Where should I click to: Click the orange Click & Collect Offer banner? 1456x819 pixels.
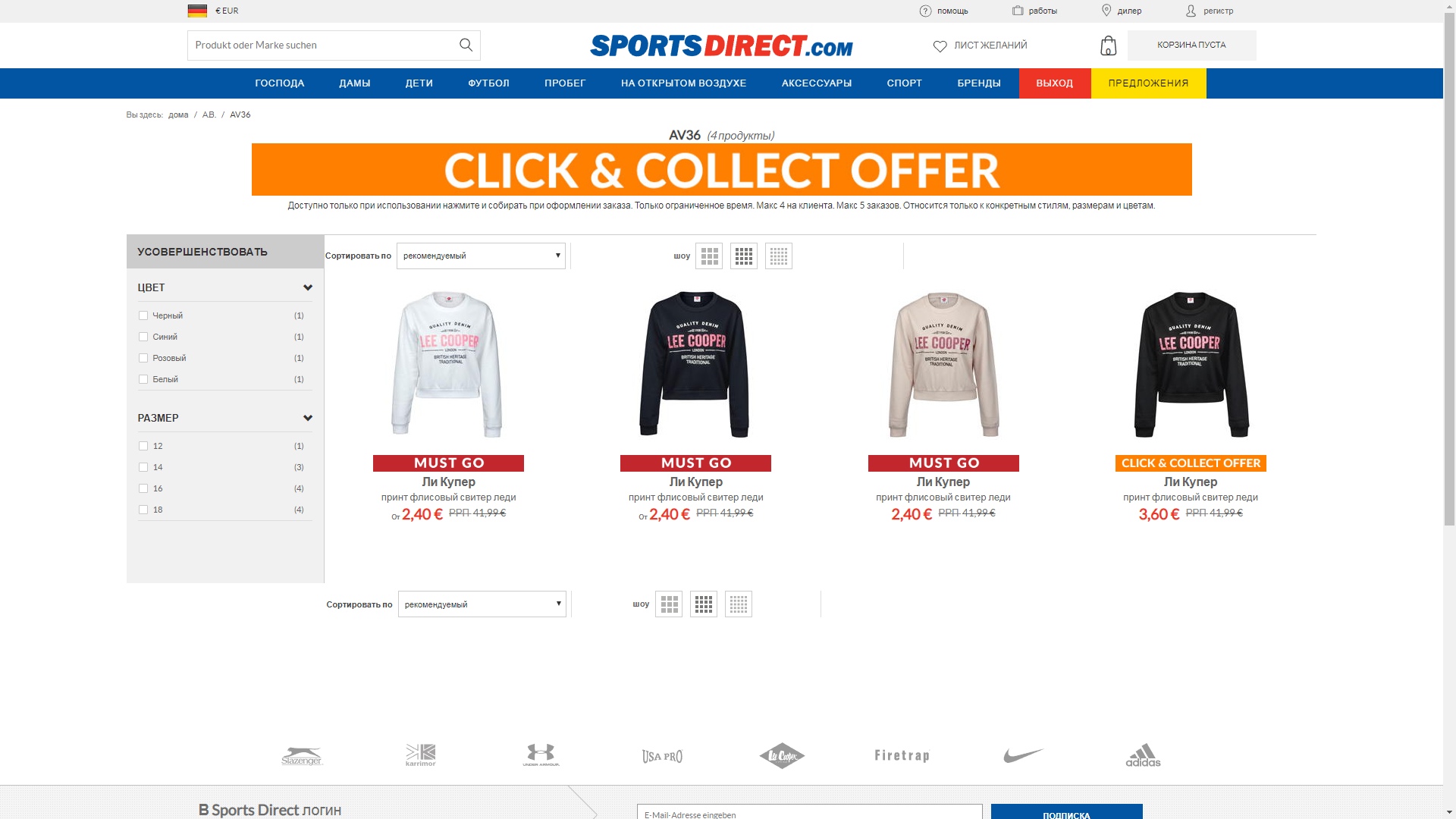(x=721, y=170)
